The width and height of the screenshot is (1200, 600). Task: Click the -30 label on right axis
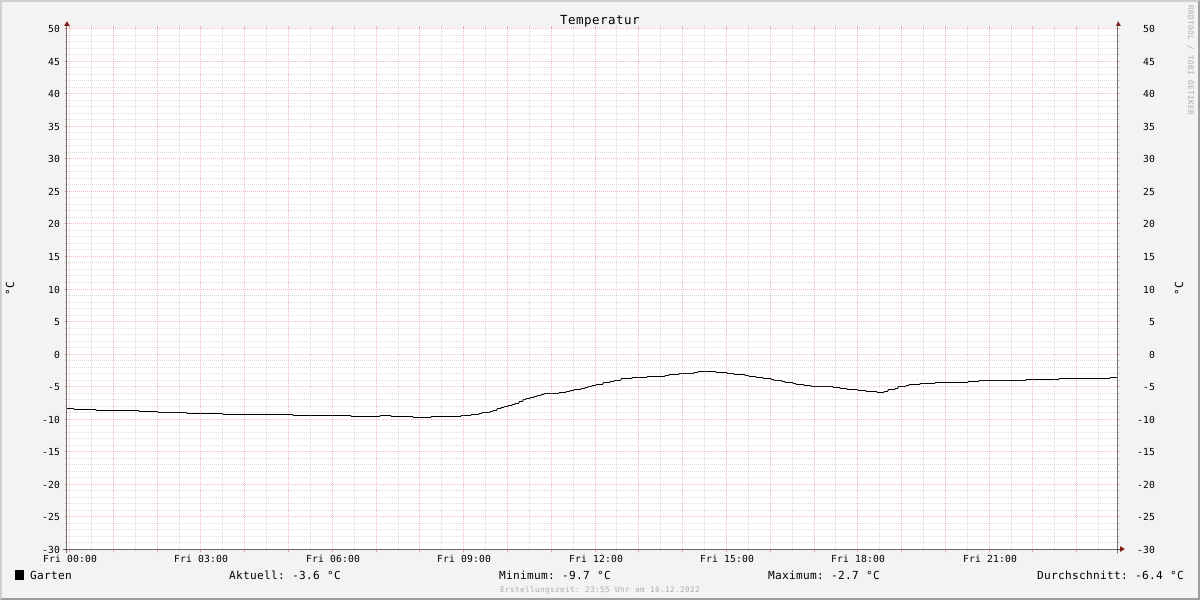point(1145,550)
